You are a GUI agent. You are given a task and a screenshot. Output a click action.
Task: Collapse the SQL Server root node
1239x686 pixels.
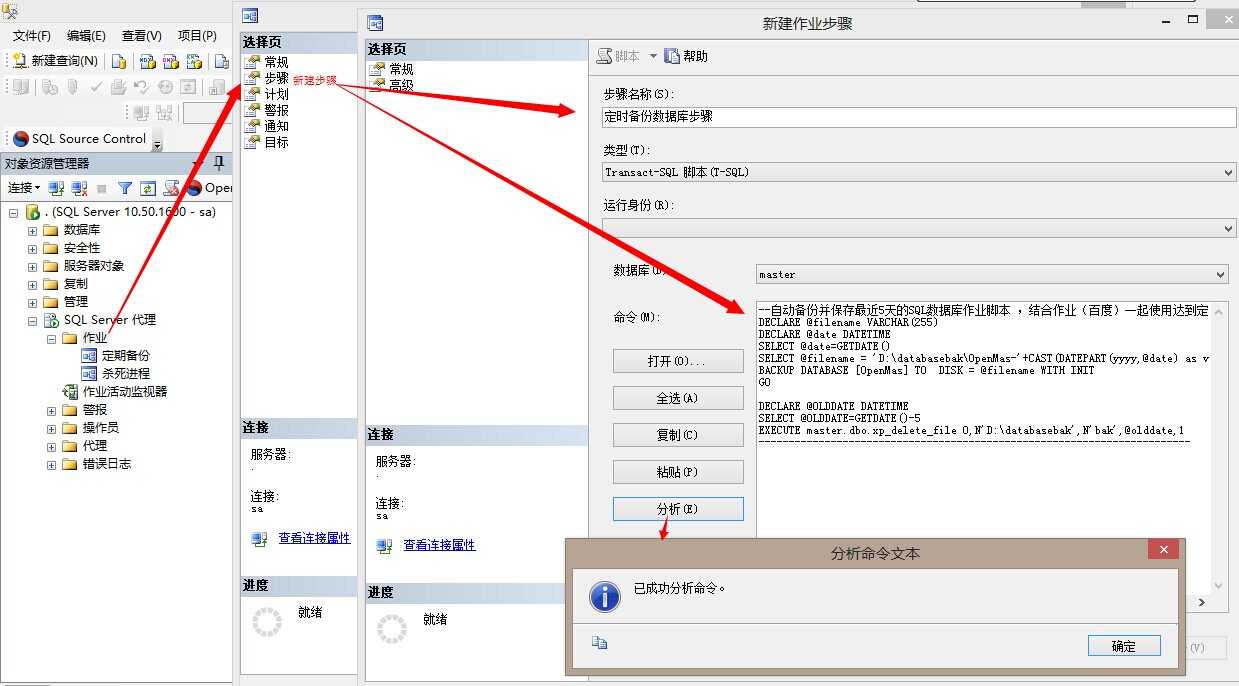pos(14,212)
